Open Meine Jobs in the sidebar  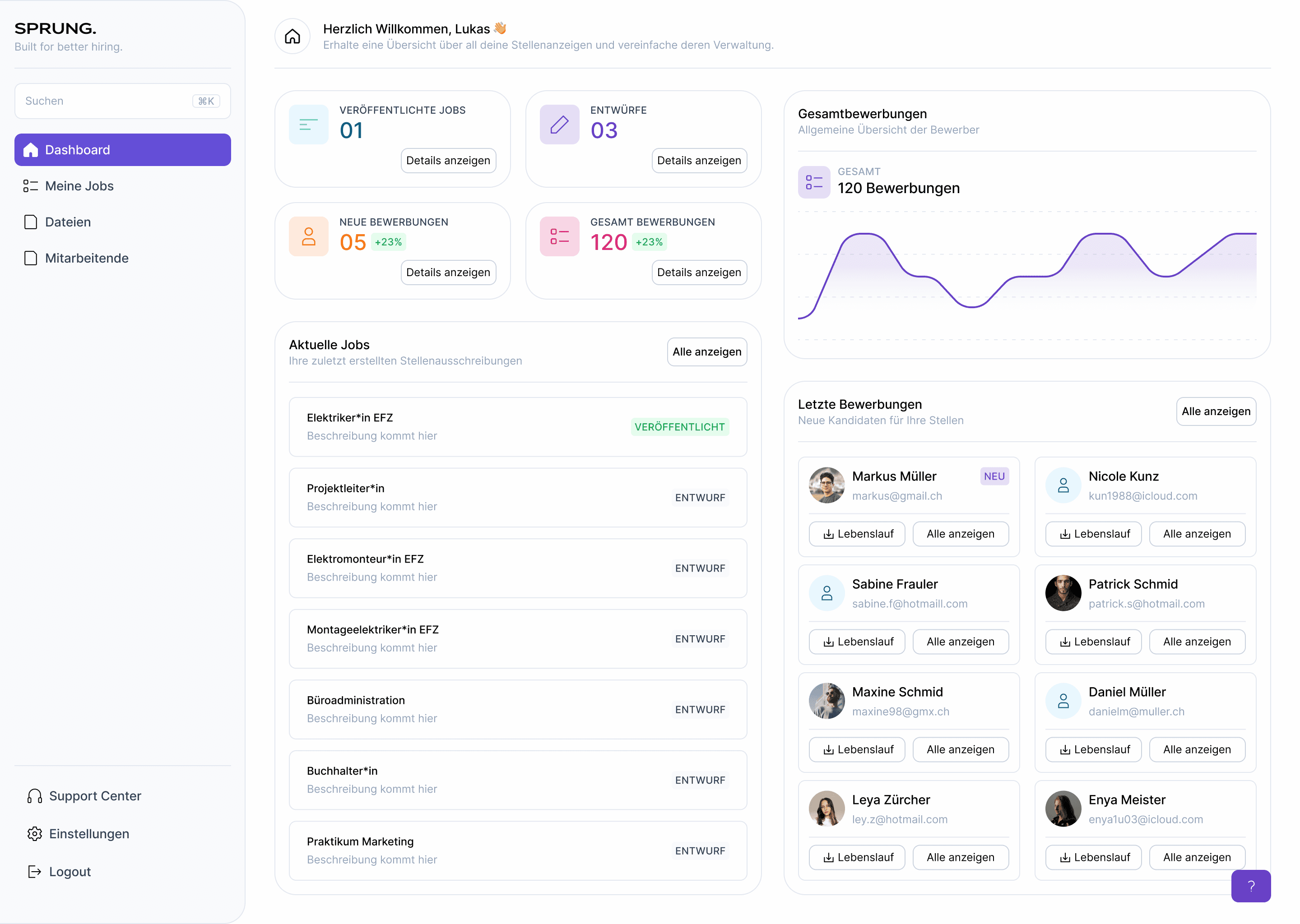79,186
